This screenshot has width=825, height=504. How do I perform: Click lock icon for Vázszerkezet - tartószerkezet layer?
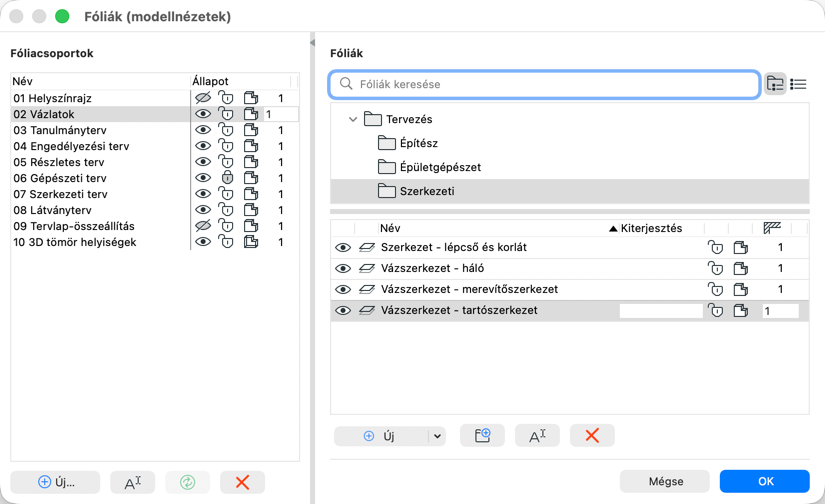[x=716, y=310]
